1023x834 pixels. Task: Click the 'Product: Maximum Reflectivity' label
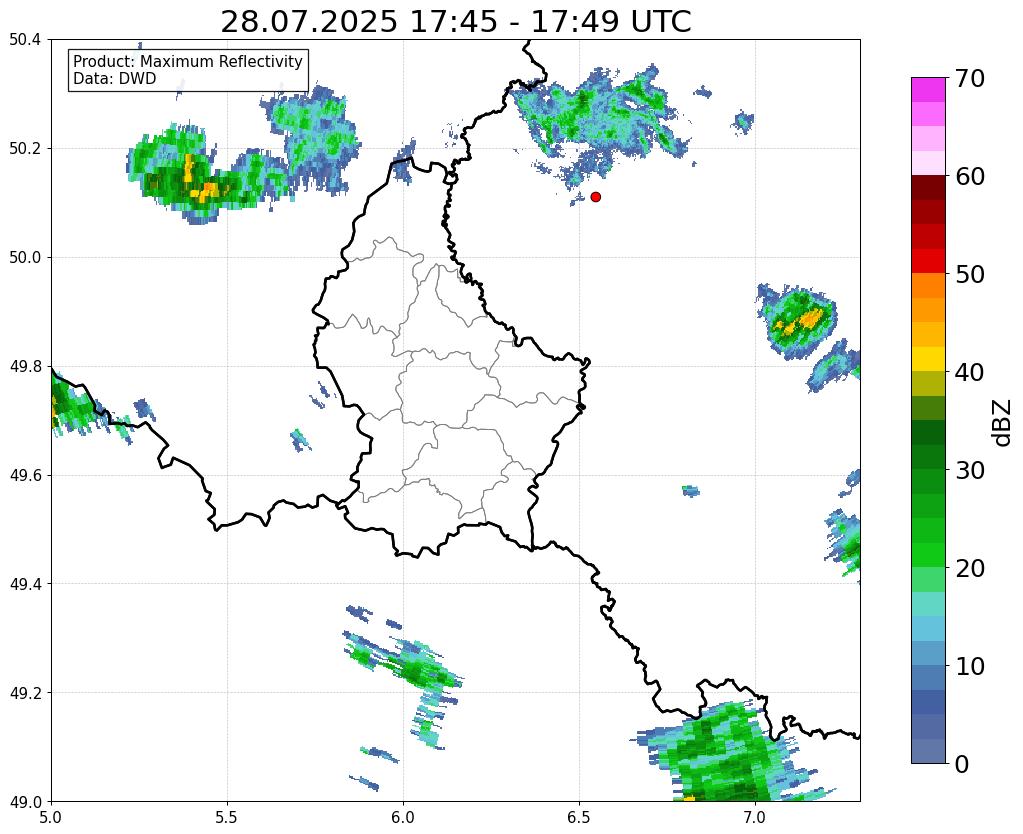pyautogui.click(x=188, y=61)
